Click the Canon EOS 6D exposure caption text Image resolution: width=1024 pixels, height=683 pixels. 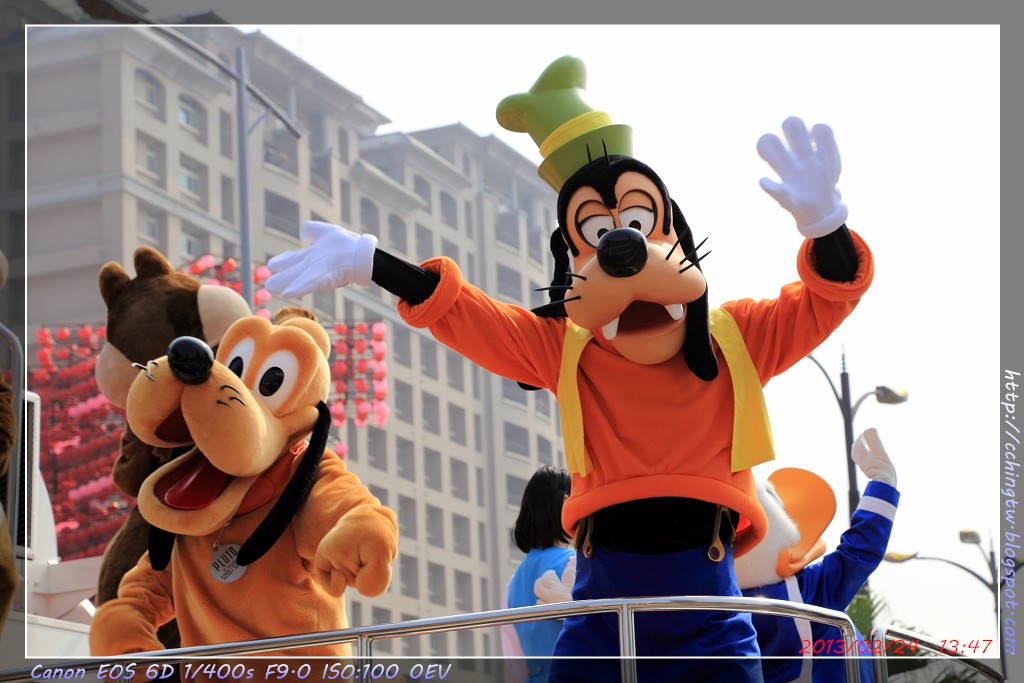[x=240, y=671]
